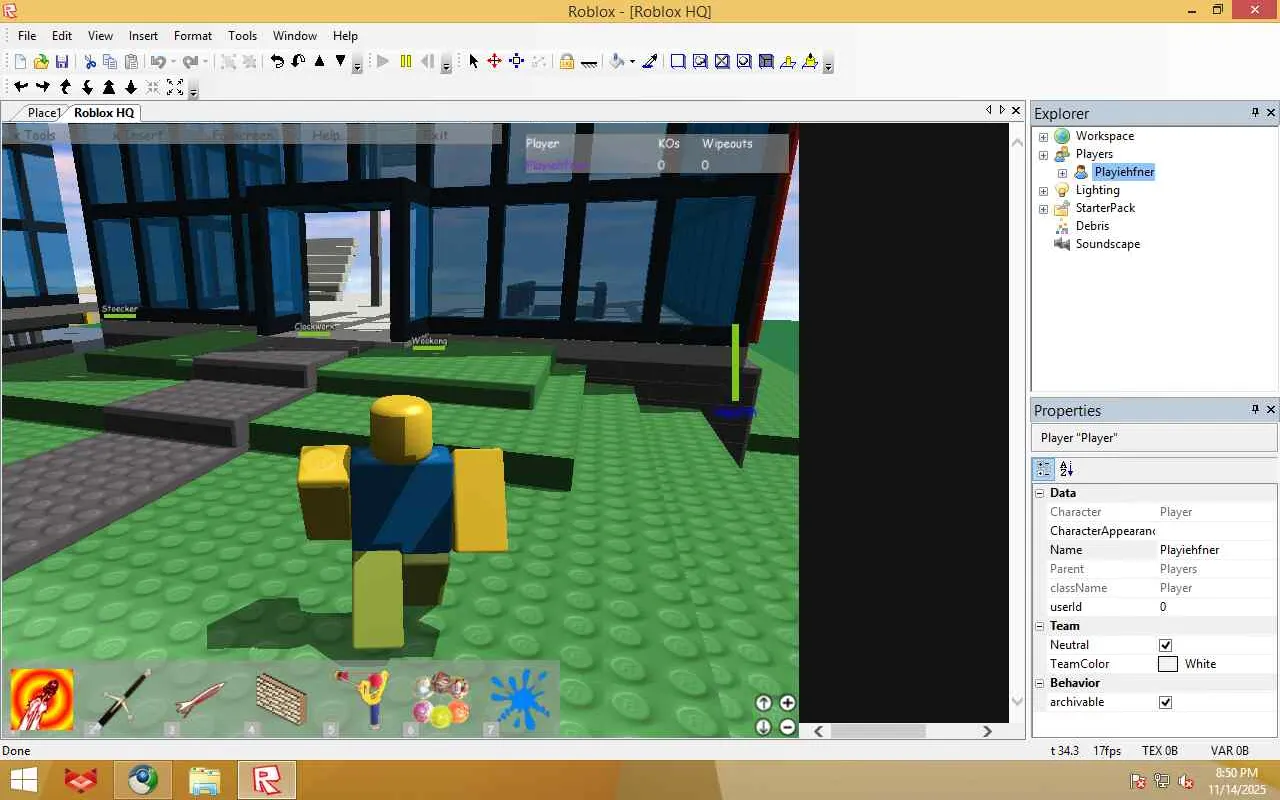Pause the simulation with the yellow pause icon
This screenshot has height=800, width=1280.
click(405, 62)
